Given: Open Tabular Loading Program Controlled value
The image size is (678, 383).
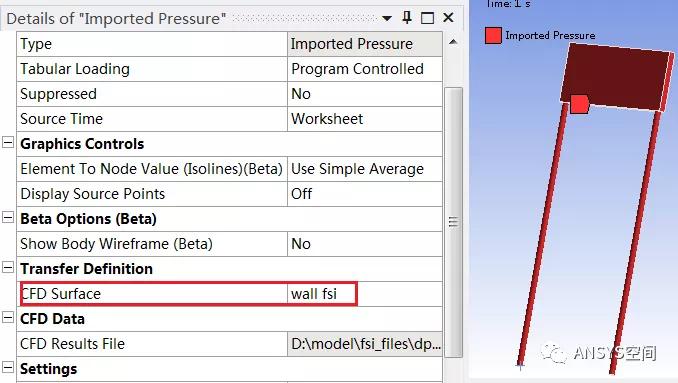Looking at the screenshot, I should 365,69.
